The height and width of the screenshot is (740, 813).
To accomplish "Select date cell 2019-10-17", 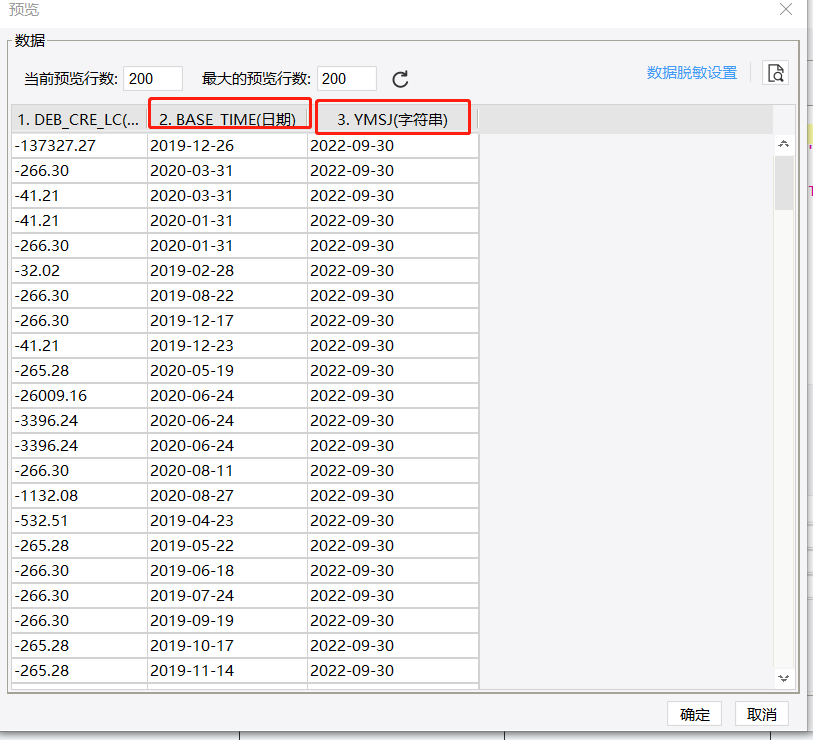I will (228, 646).
